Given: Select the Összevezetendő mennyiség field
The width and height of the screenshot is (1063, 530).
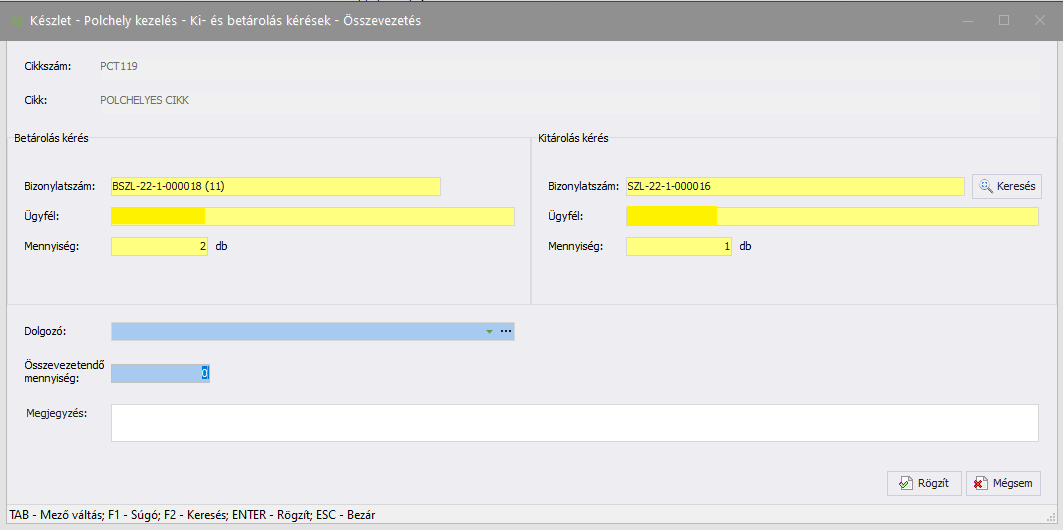Looking at the screenshot, I should [x=160, y=373].
